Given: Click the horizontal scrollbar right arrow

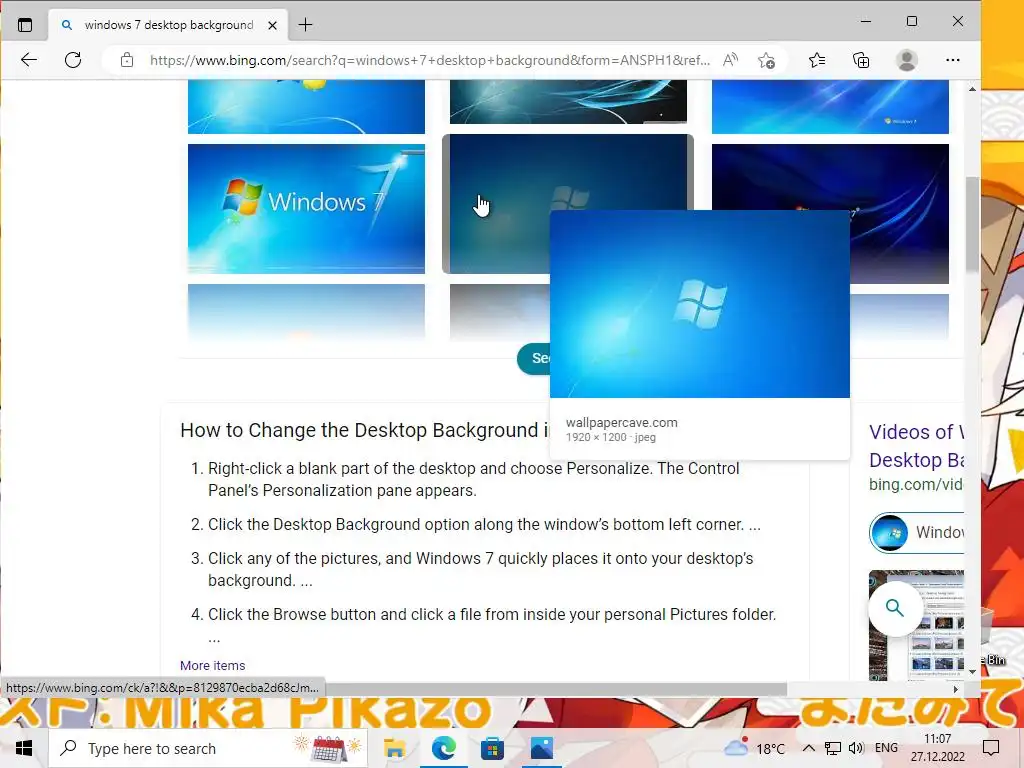Looking at the screenshot, I should pos(956,689).
